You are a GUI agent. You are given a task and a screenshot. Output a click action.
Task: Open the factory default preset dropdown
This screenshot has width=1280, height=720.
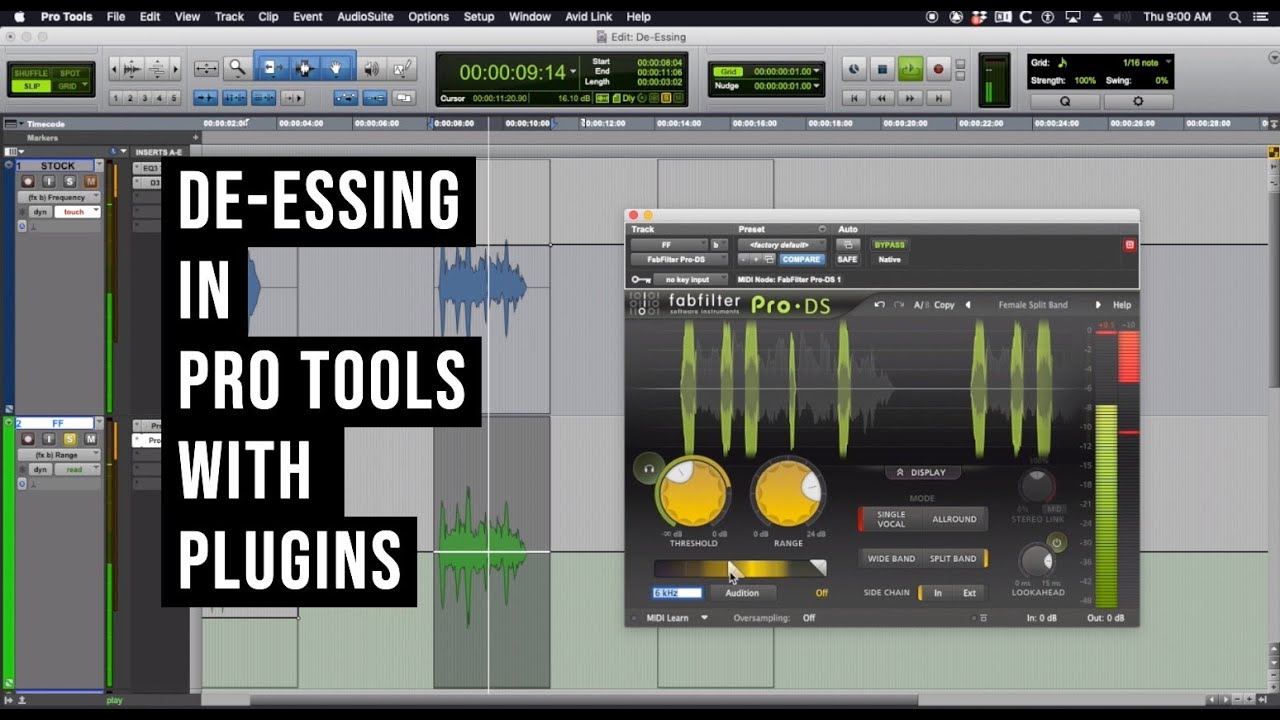point(782,245)
